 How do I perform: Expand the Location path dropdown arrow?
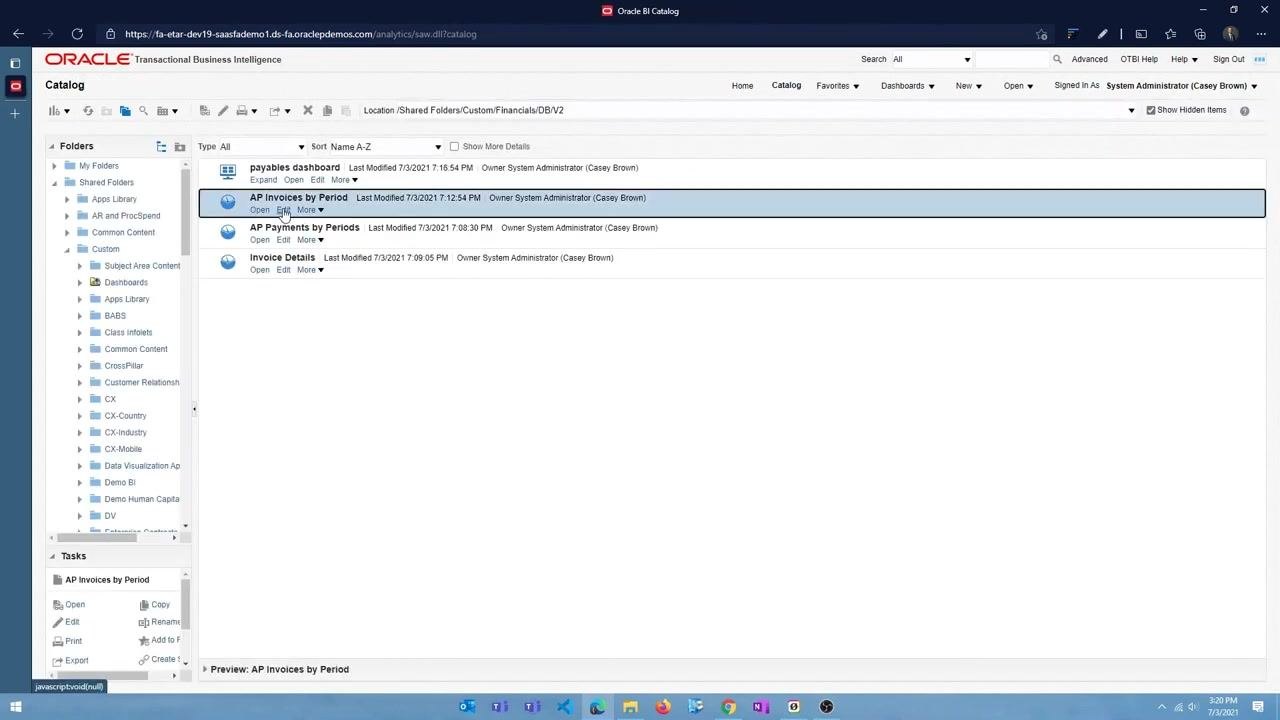1131,111
